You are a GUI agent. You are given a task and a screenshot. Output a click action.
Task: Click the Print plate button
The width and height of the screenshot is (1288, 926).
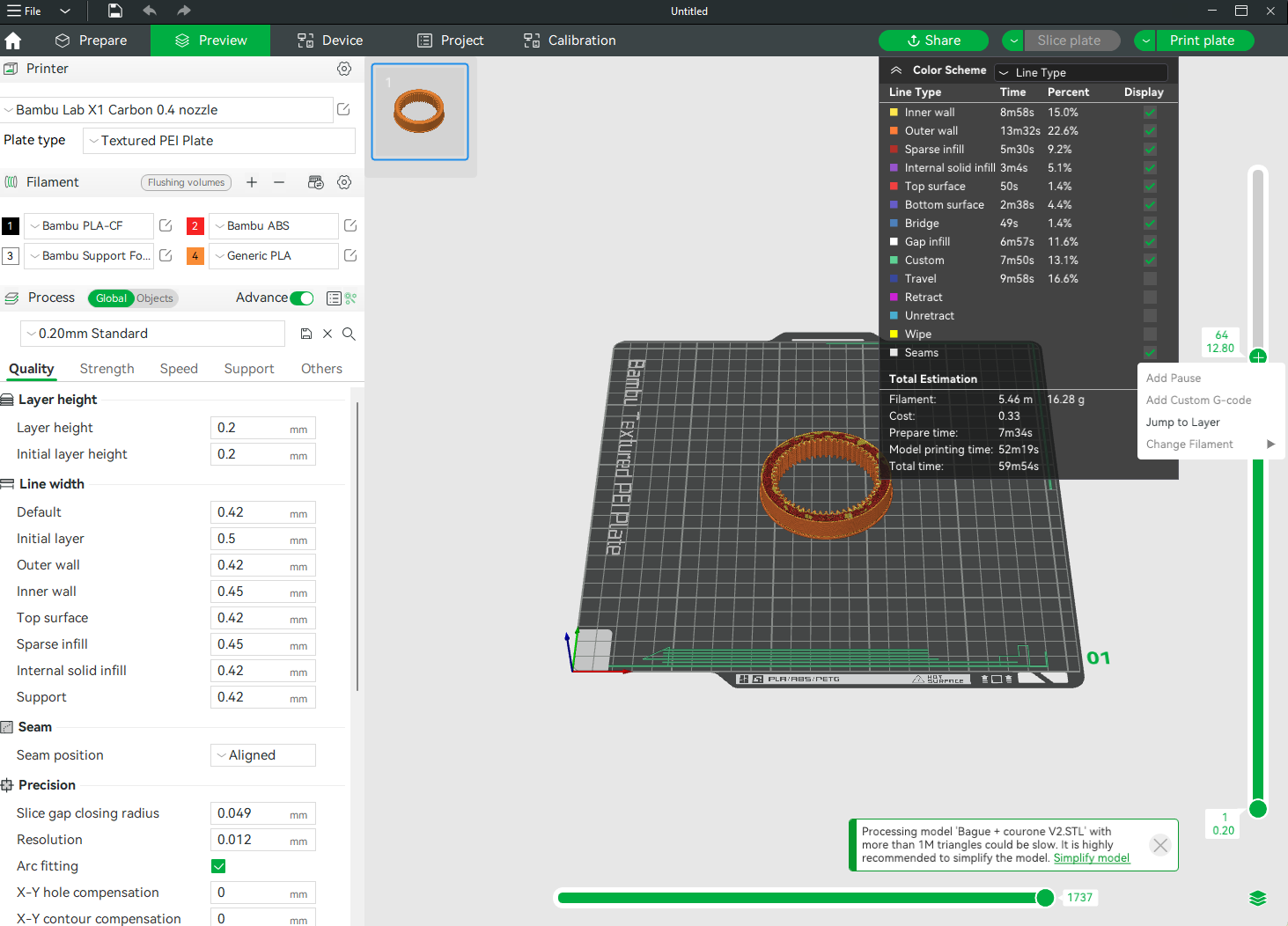tap(1202, 40)
